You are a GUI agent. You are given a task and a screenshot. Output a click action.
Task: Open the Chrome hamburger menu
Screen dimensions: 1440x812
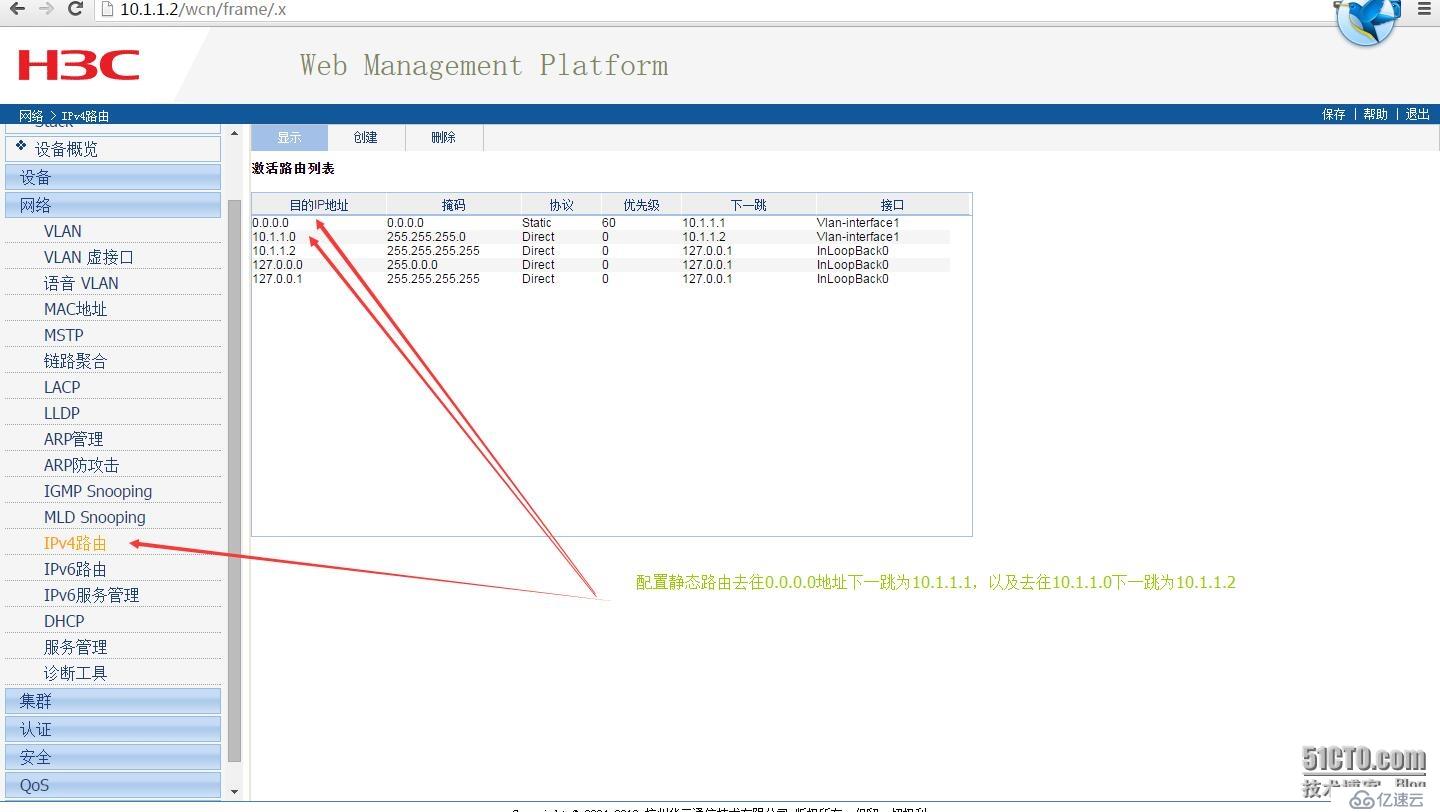[x=1425, y=9]
